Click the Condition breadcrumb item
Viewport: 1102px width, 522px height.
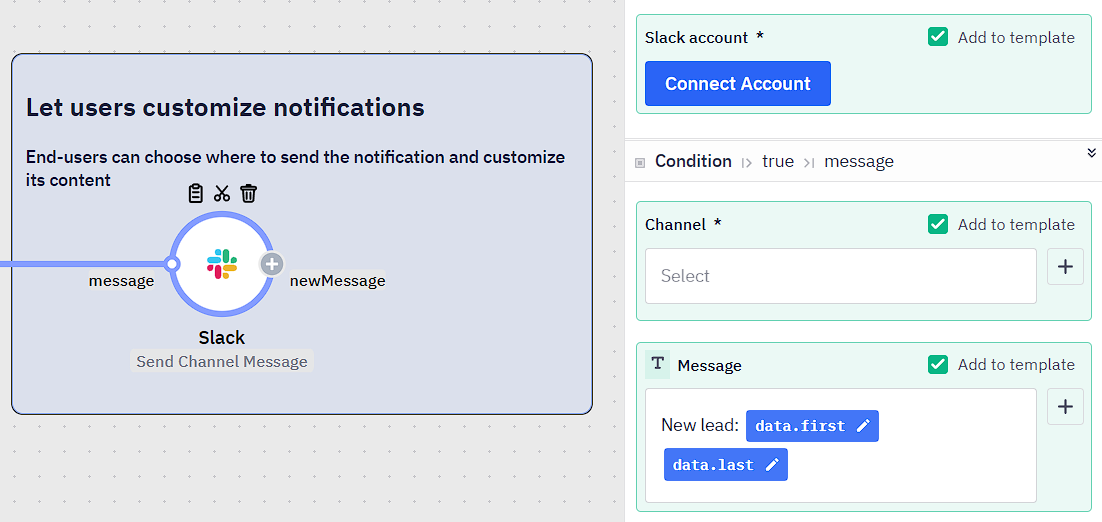pos(693,161)
